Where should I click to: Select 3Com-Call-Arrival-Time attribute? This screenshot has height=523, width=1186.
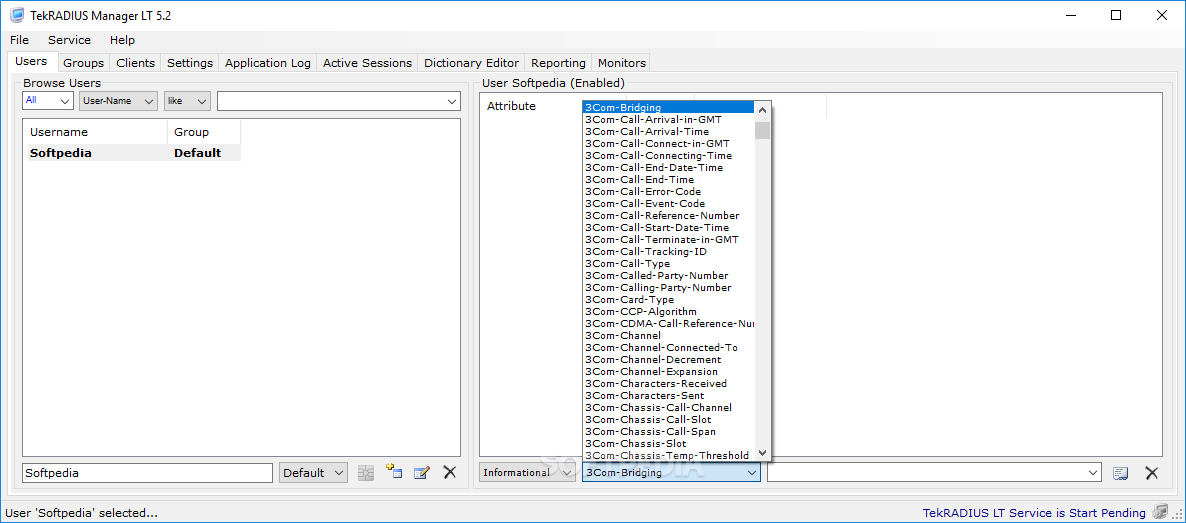pyautogui.click(x=669, y=132)
